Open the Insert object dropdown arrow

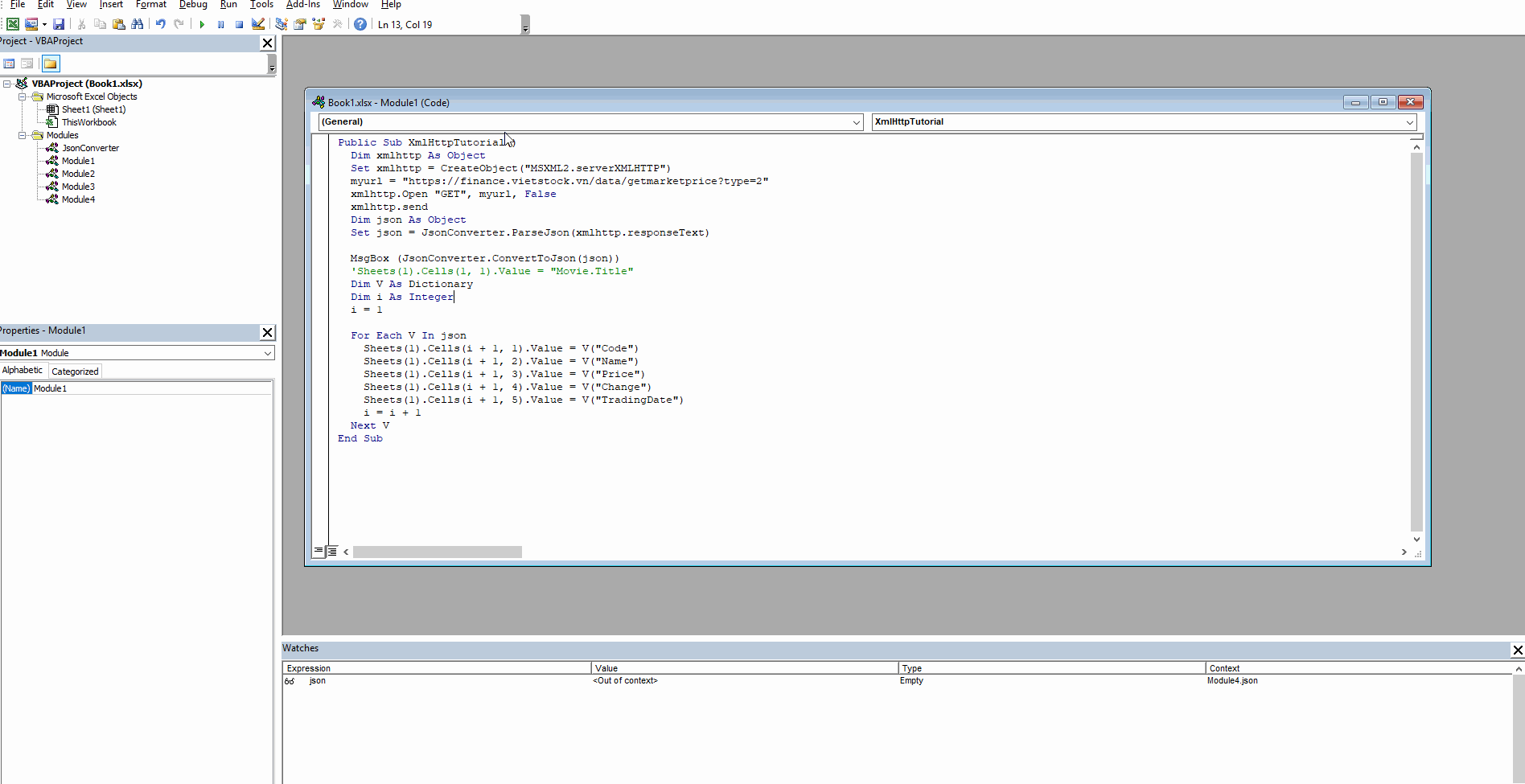(44, 24)
